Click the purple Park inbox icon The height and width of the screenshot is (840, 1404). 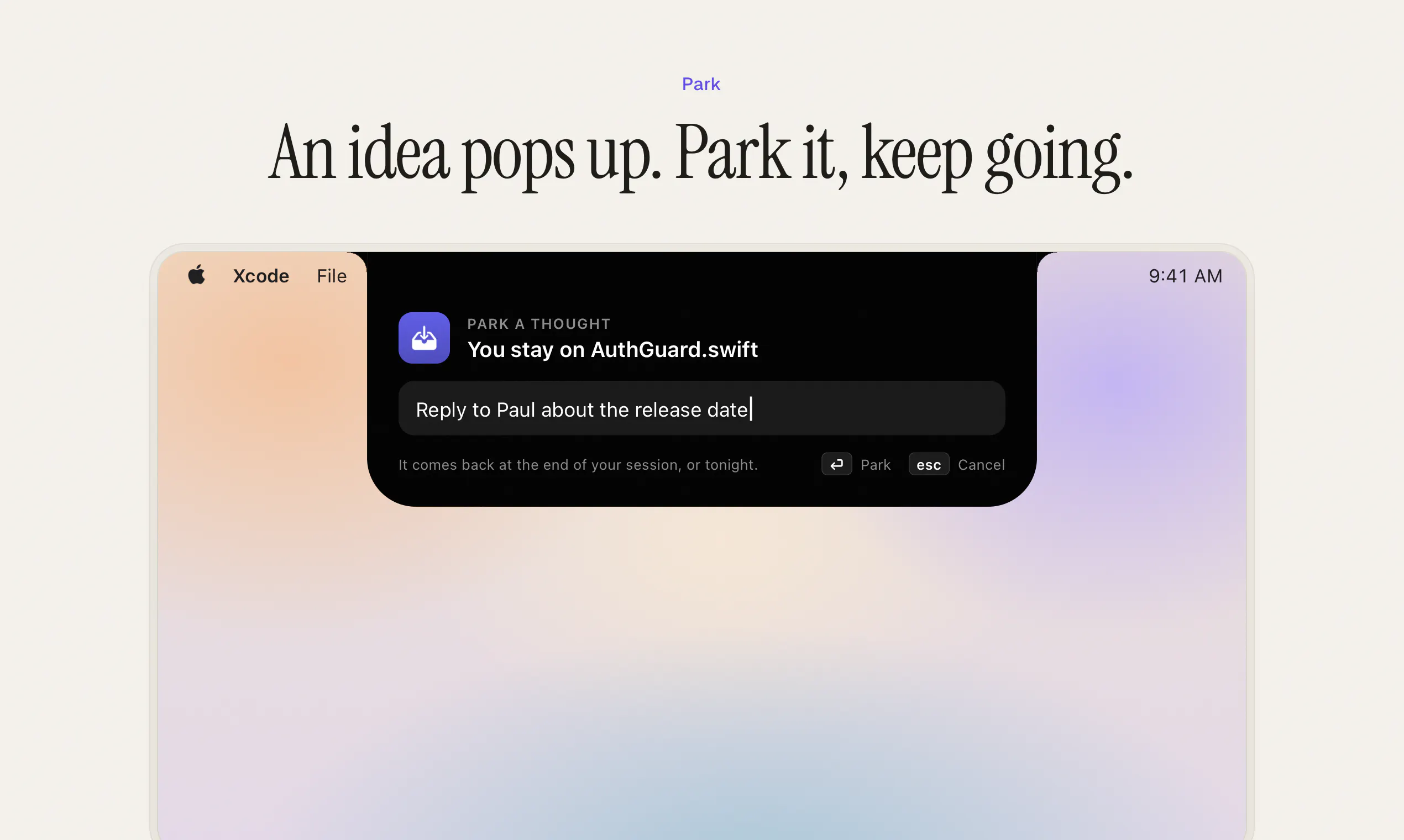[x=424, y=338]
